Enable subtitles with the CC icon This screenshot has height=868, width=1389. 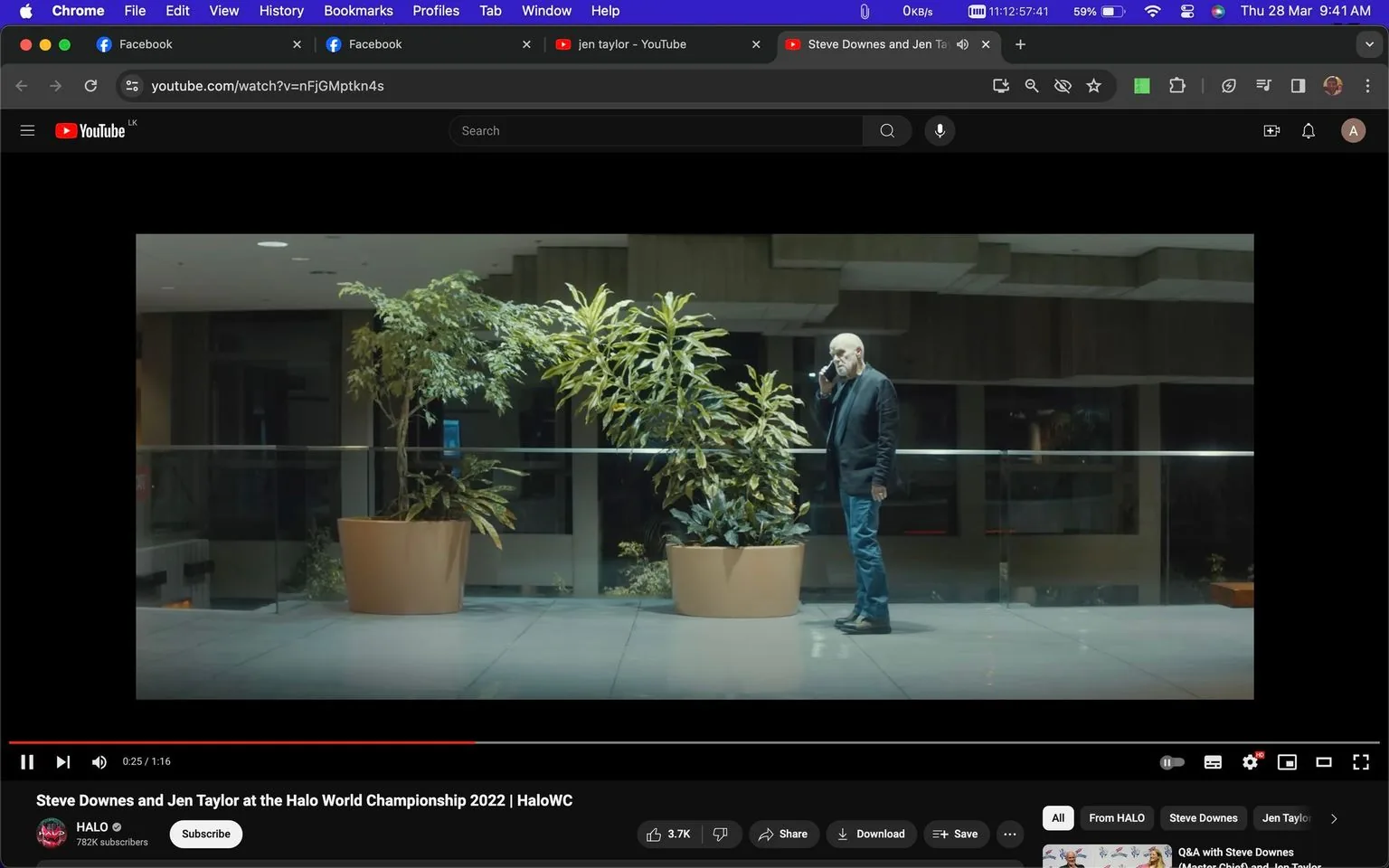tap(1213, 761)
